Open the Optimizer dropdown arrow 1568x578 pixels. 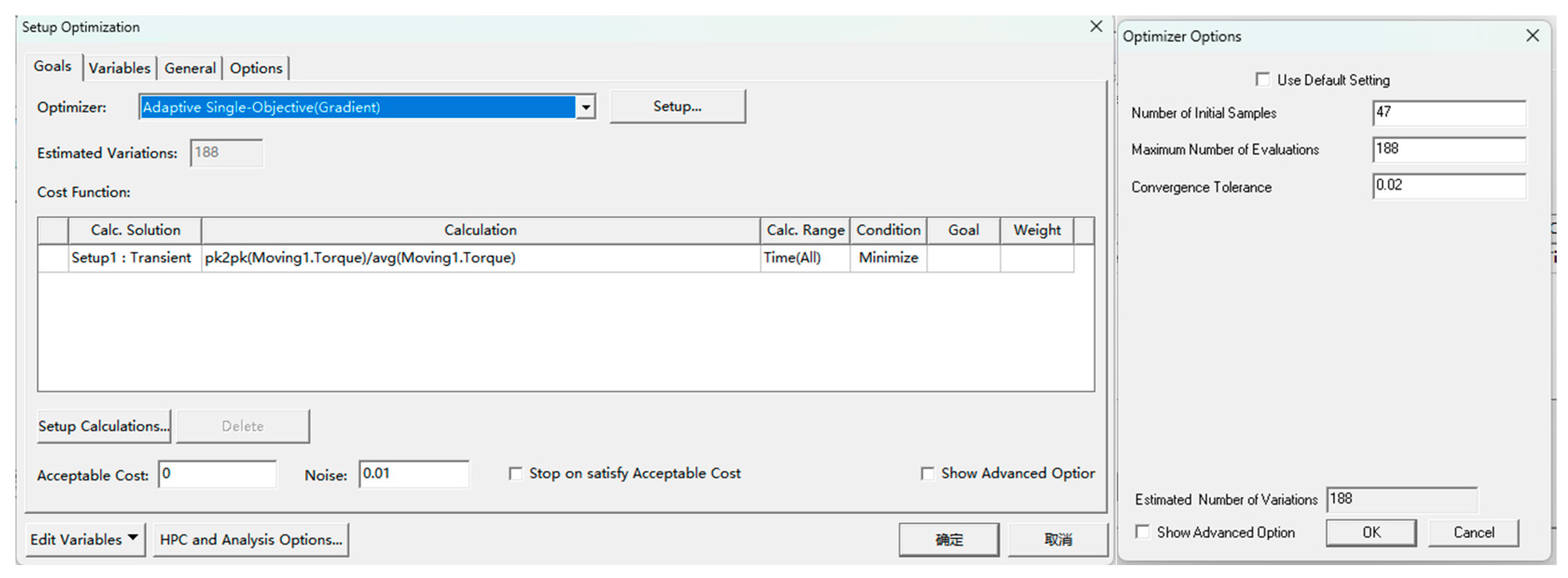(585, 108)
